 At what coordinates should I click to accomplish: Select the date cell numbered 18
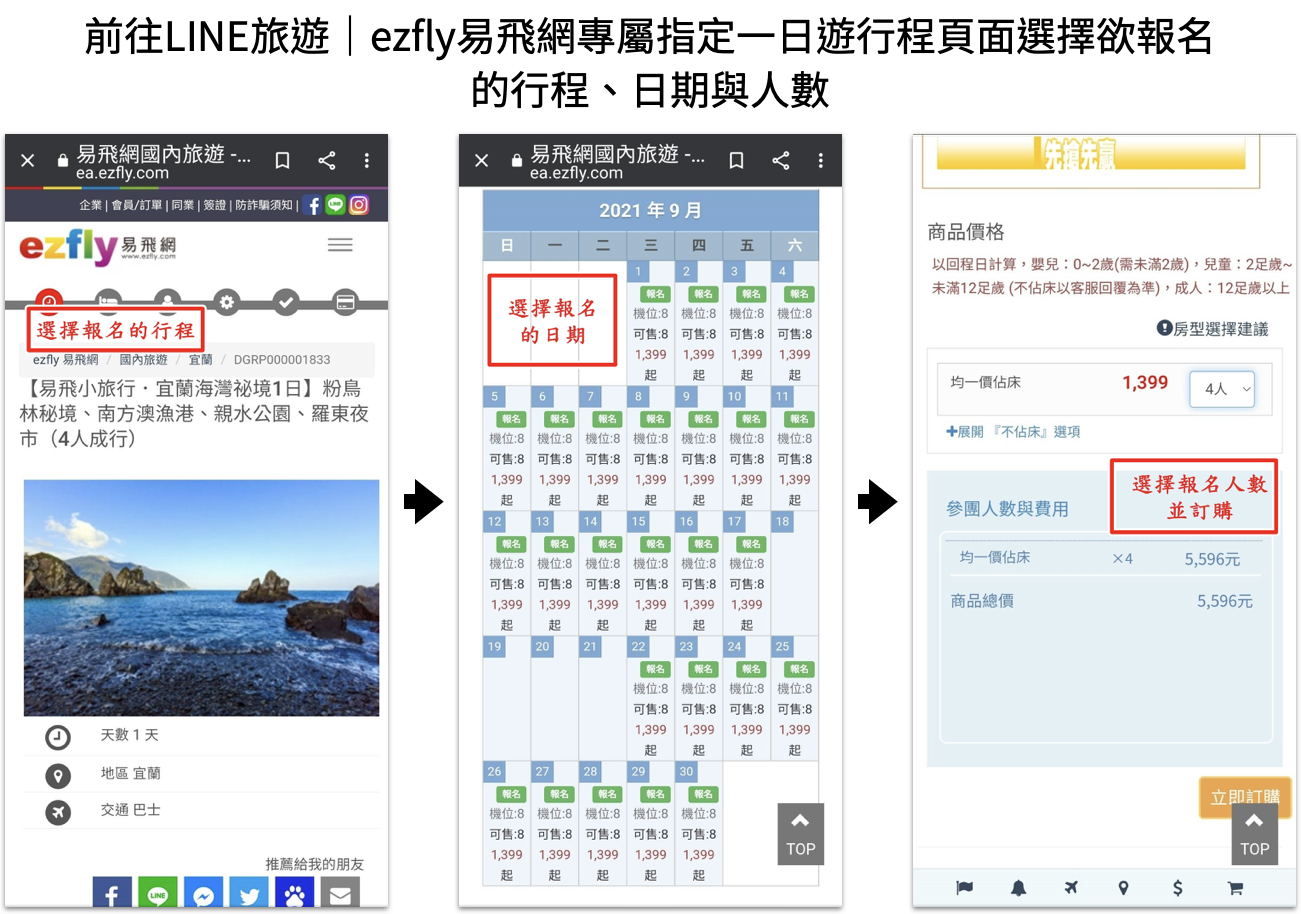pyautogui.click(x=795, y=573)
